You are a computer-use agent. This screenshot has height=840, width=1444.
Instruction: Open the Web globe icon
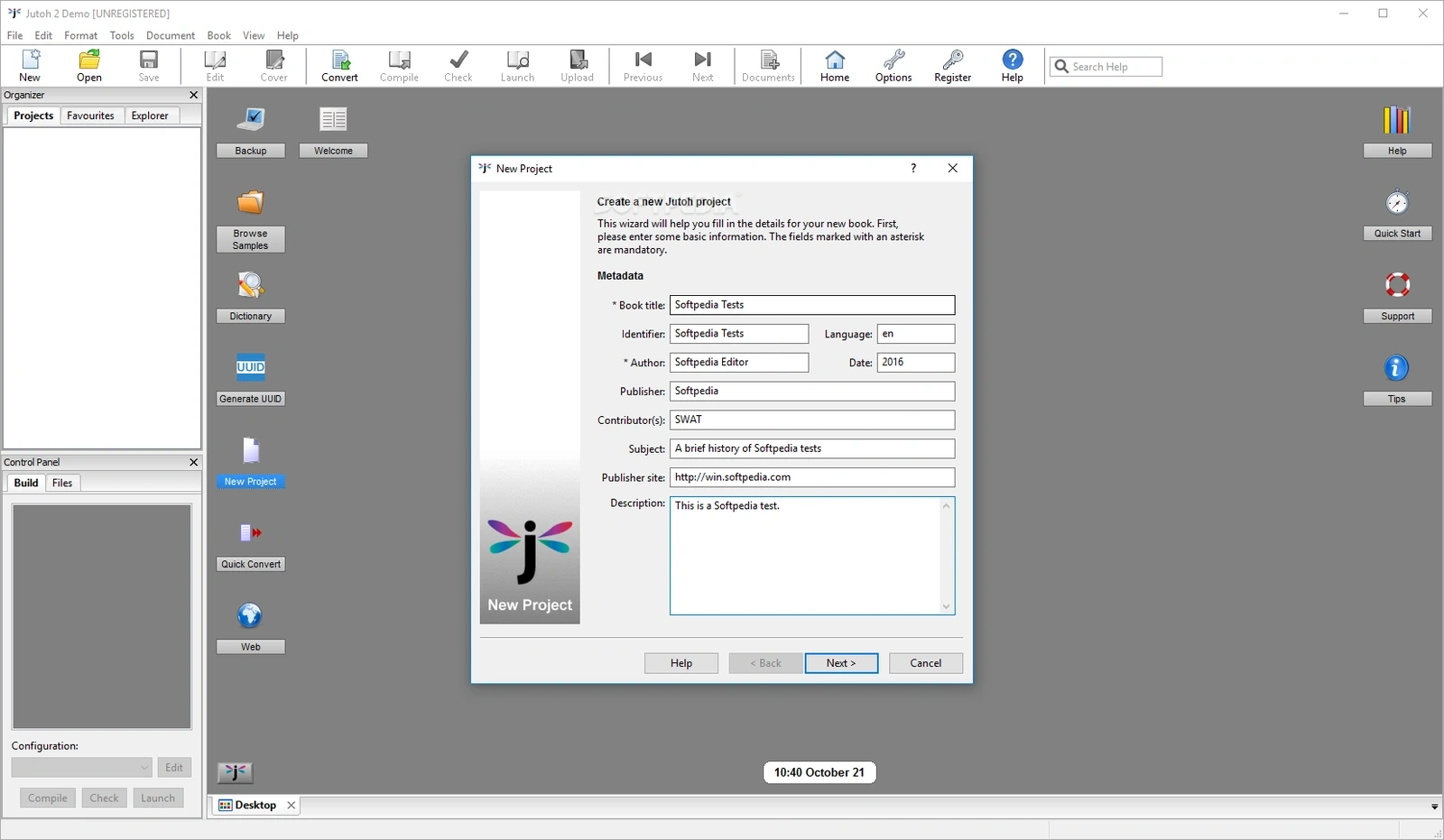click(250, 616)
